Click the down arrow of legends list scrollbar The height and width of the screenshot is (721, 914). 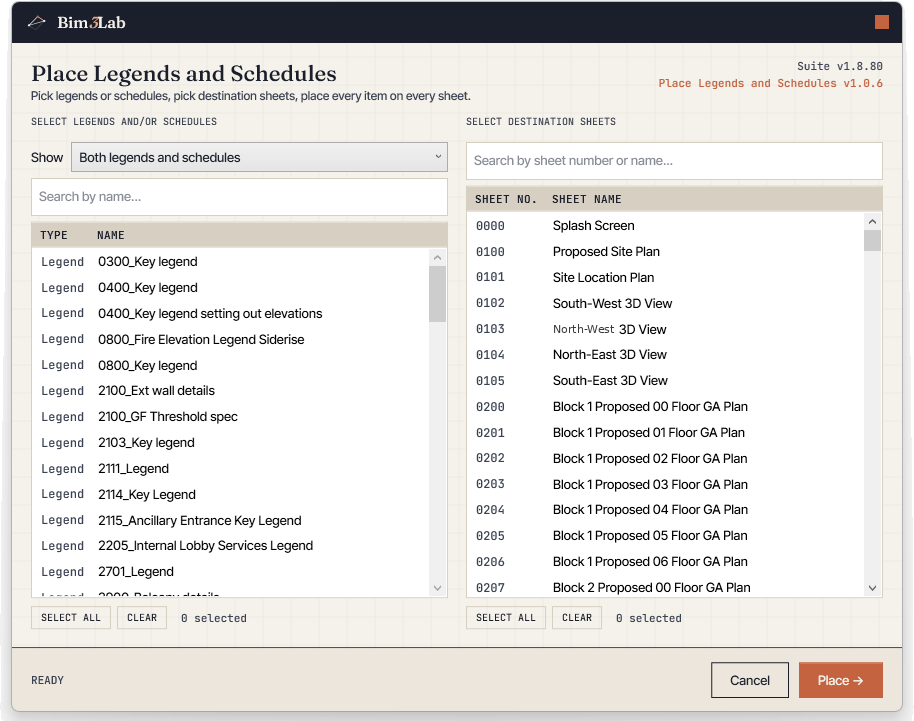click(438, 588)
